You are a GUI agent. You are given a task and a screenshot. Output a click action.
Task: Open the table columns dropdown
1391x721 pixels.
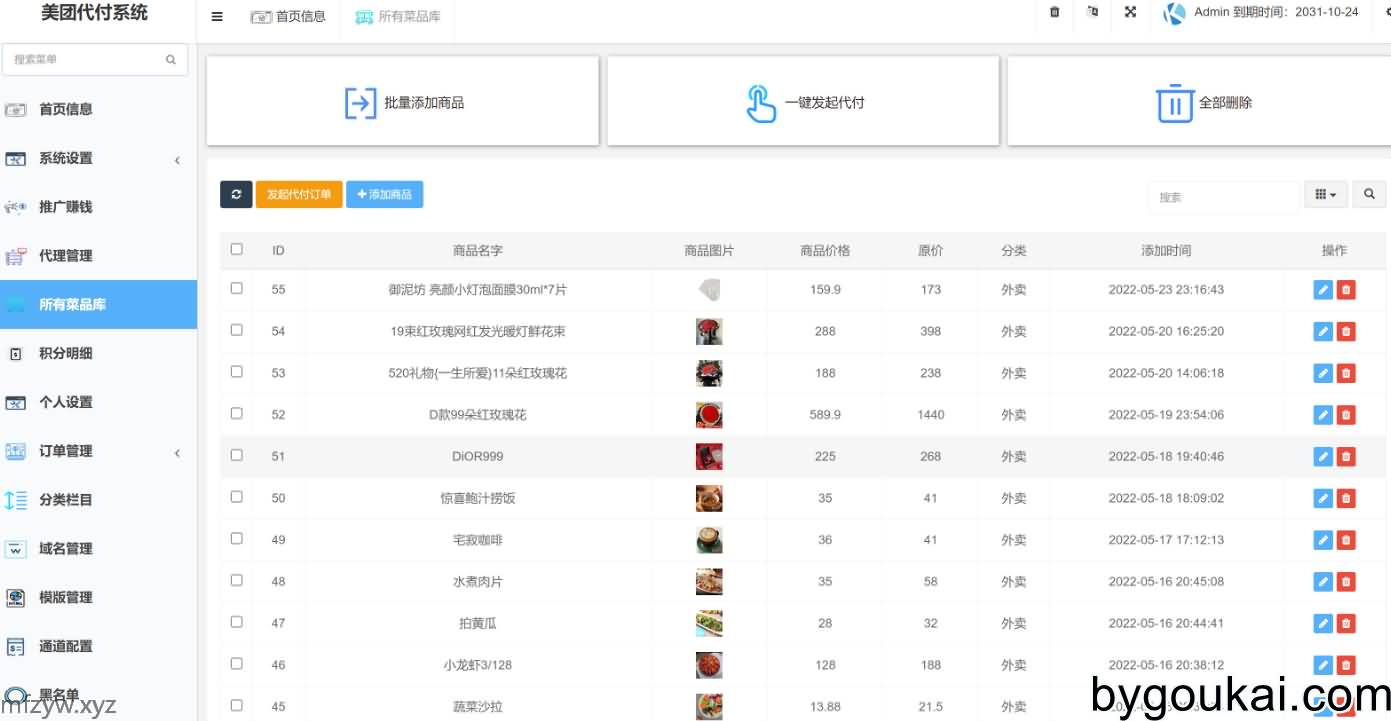(1325, 195)
